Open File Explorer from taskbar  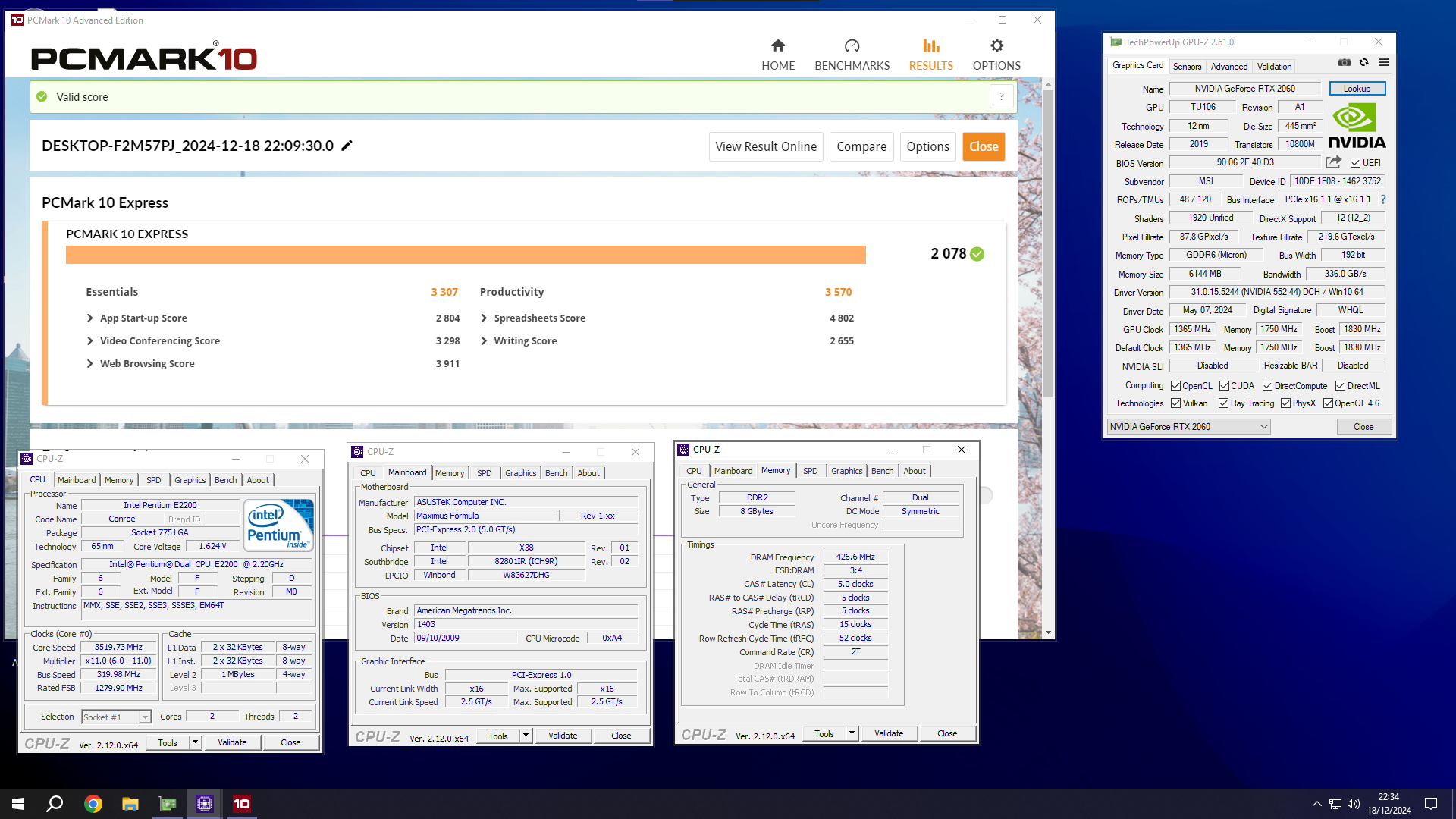coord(130,804)
